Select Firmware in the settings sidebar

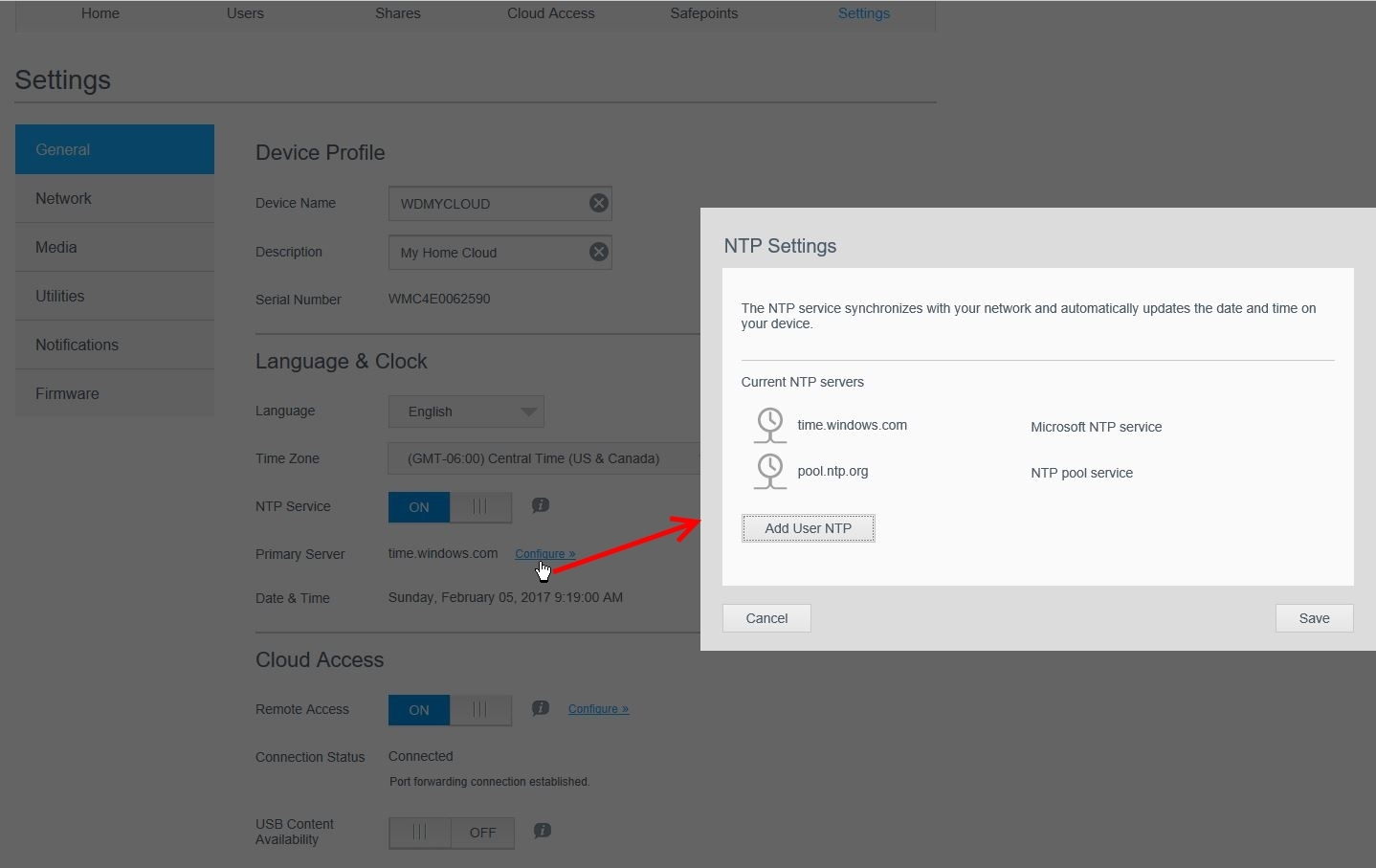(x=115, y=393)
